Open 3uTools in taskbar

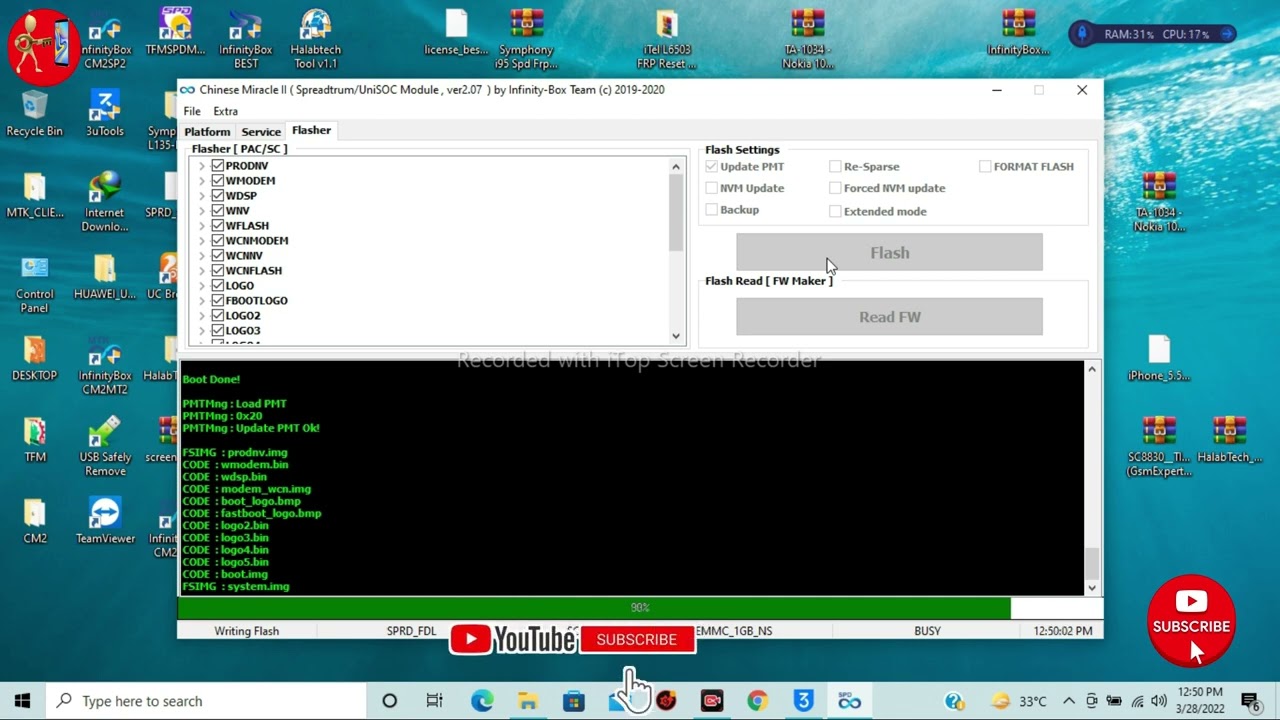click(x=803, y=701)
